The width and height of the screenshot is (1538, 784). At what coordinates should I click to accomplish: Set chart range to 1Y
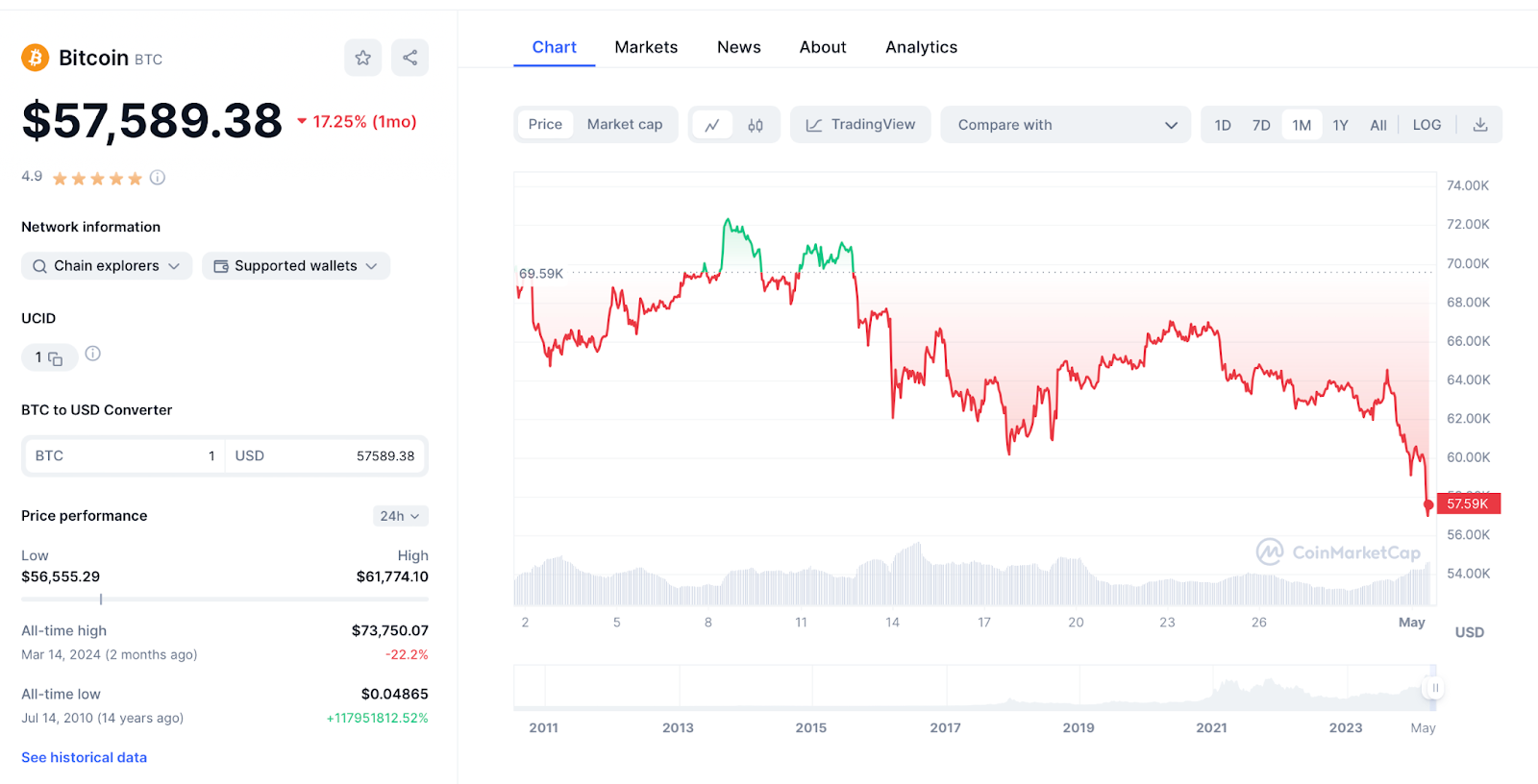(1341, 125)
